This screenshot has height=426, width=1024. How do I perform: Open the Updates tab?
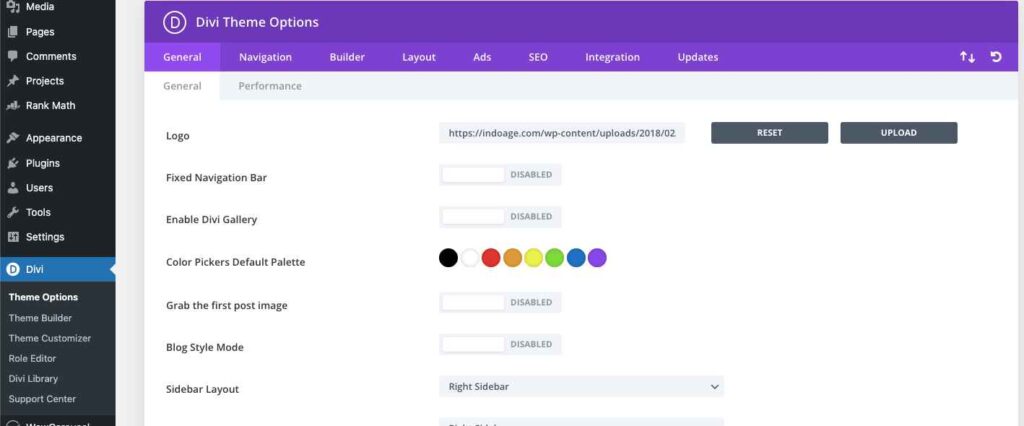(x=697, y=57)
